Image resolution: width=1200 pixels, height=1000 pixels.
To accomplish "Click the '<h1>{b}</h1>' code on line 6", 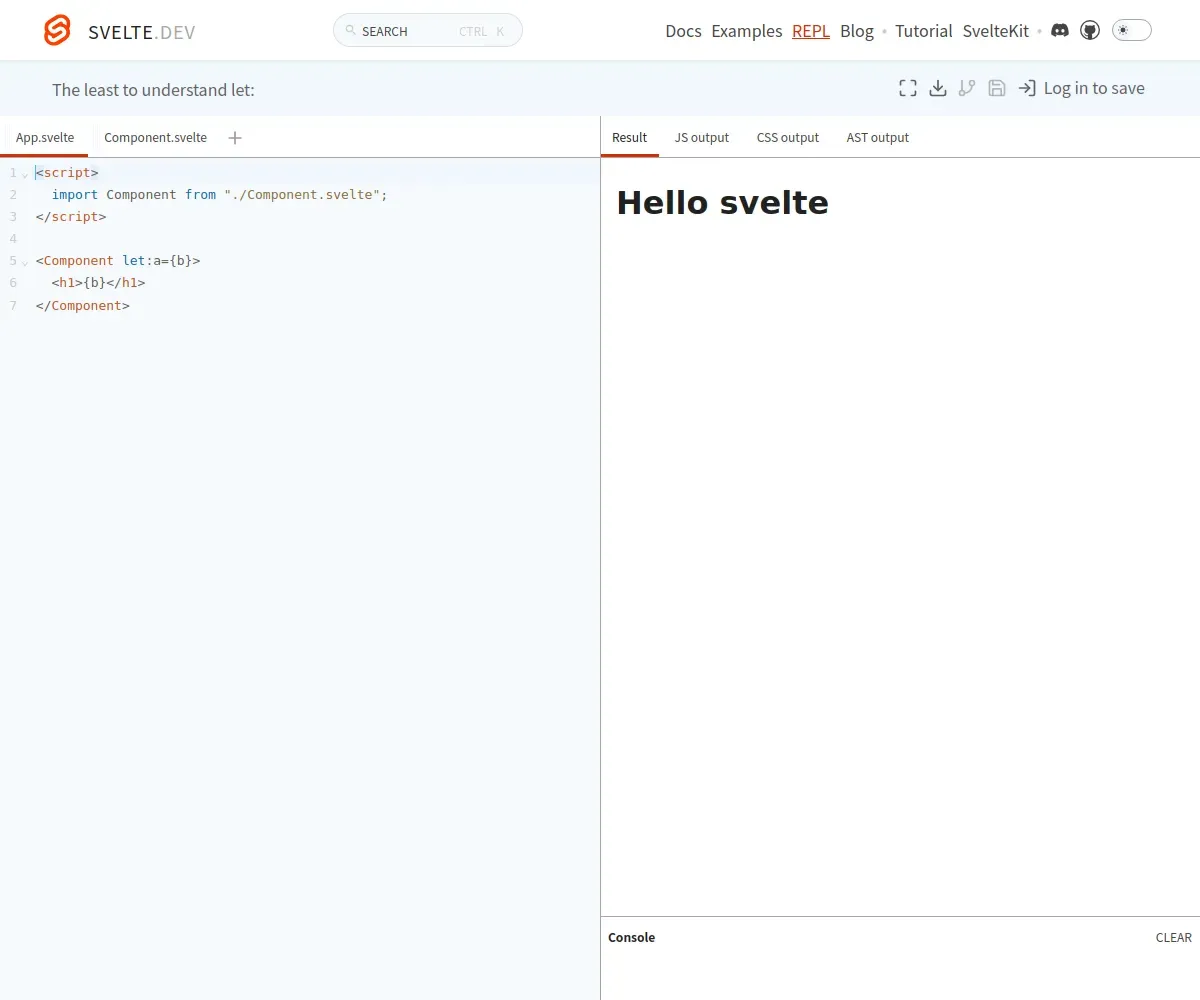I will [99, 283].
